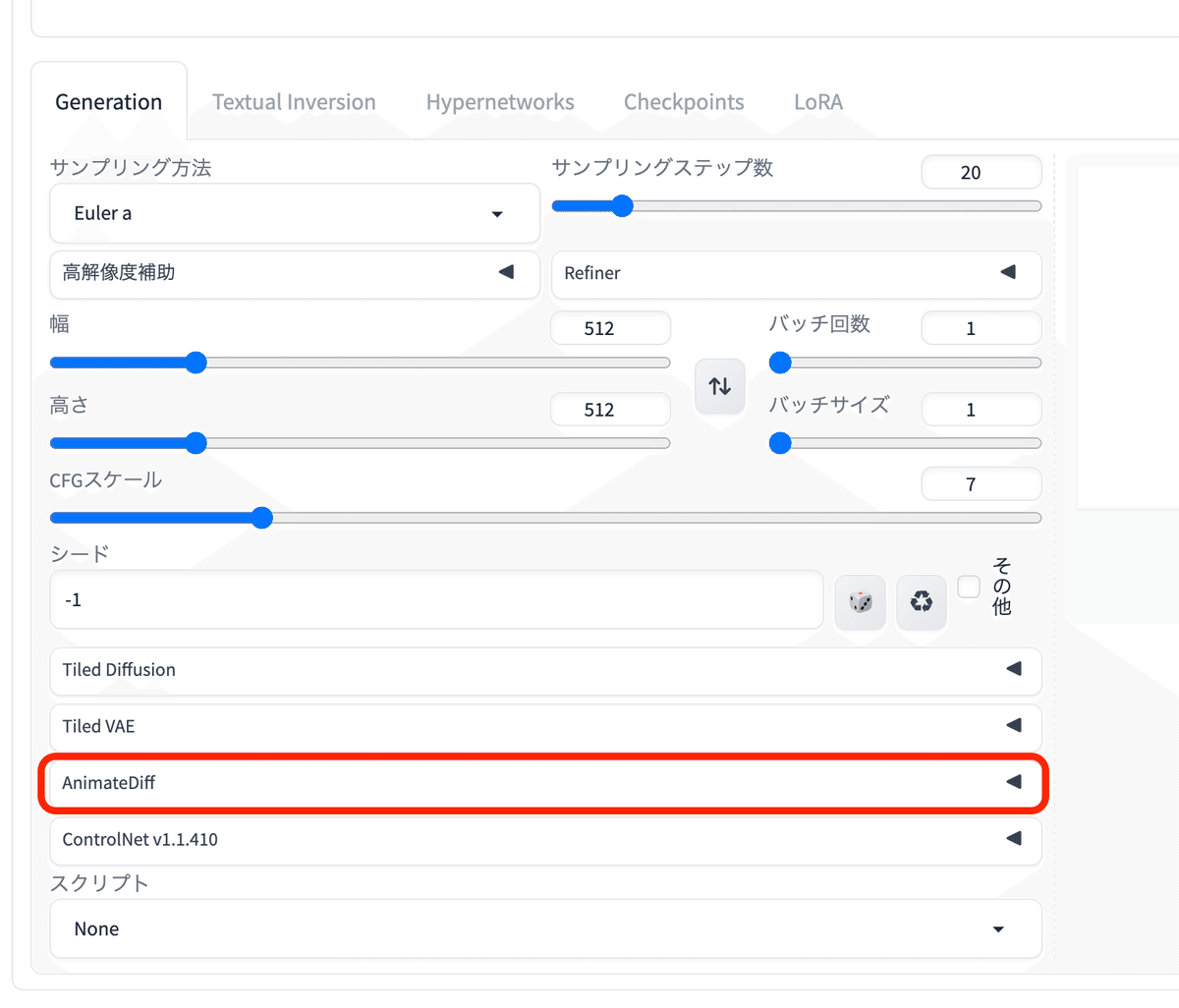Expand the Tiled VAE panel
This screenshot has width=1179, height=1008.
coord(545,727)
